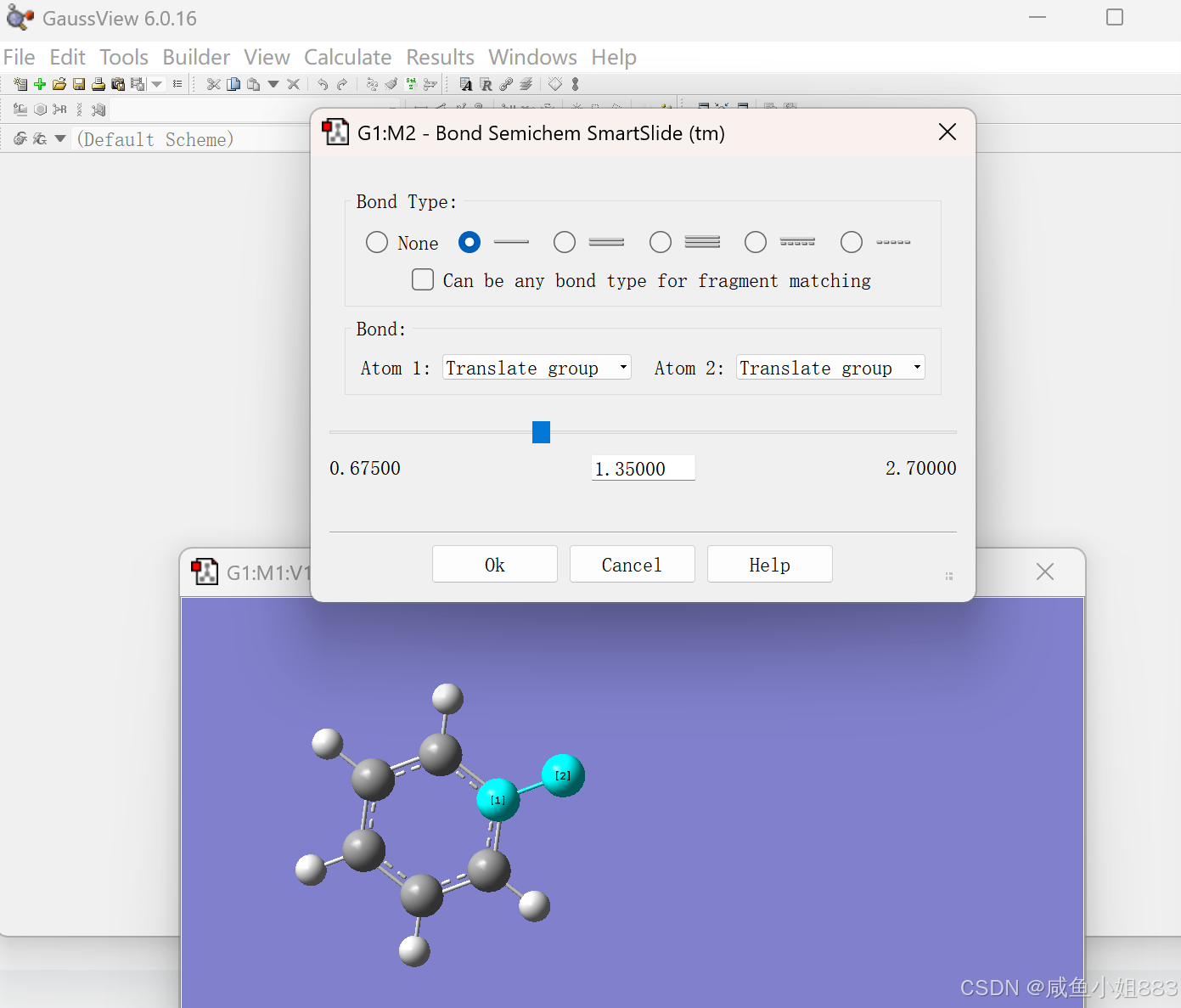Viewport: 1181px width, 1008px height.
Task: Enable 'Can be any bond type' checkbox
Action: tap(423, 279)
